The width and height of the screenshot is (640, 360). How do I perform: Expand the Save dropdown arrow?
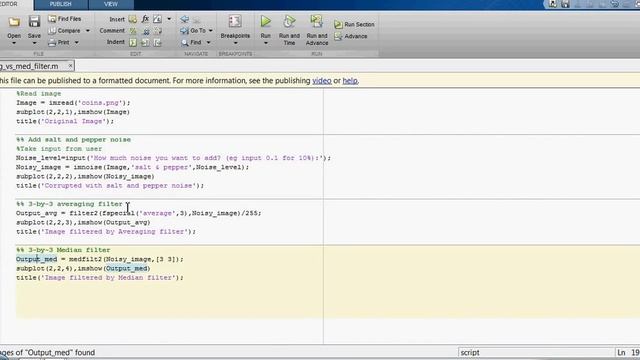34,43
